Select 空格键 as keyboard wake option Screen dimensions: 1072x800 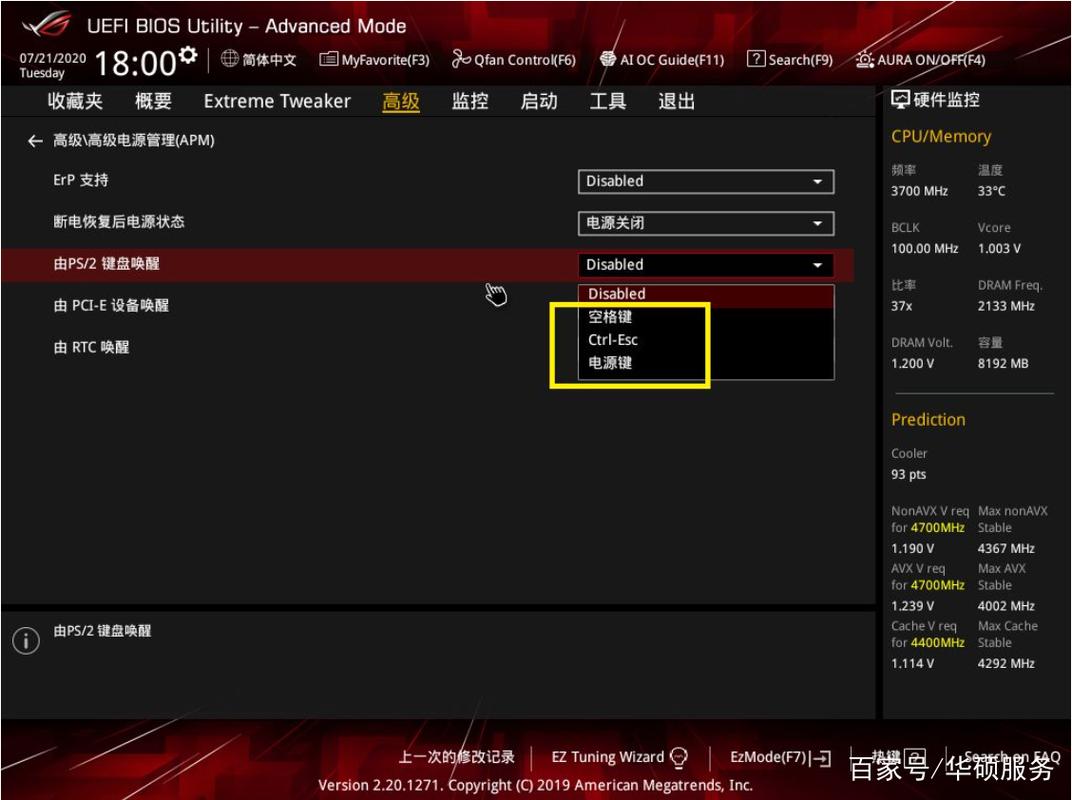[x=611, y=317]
